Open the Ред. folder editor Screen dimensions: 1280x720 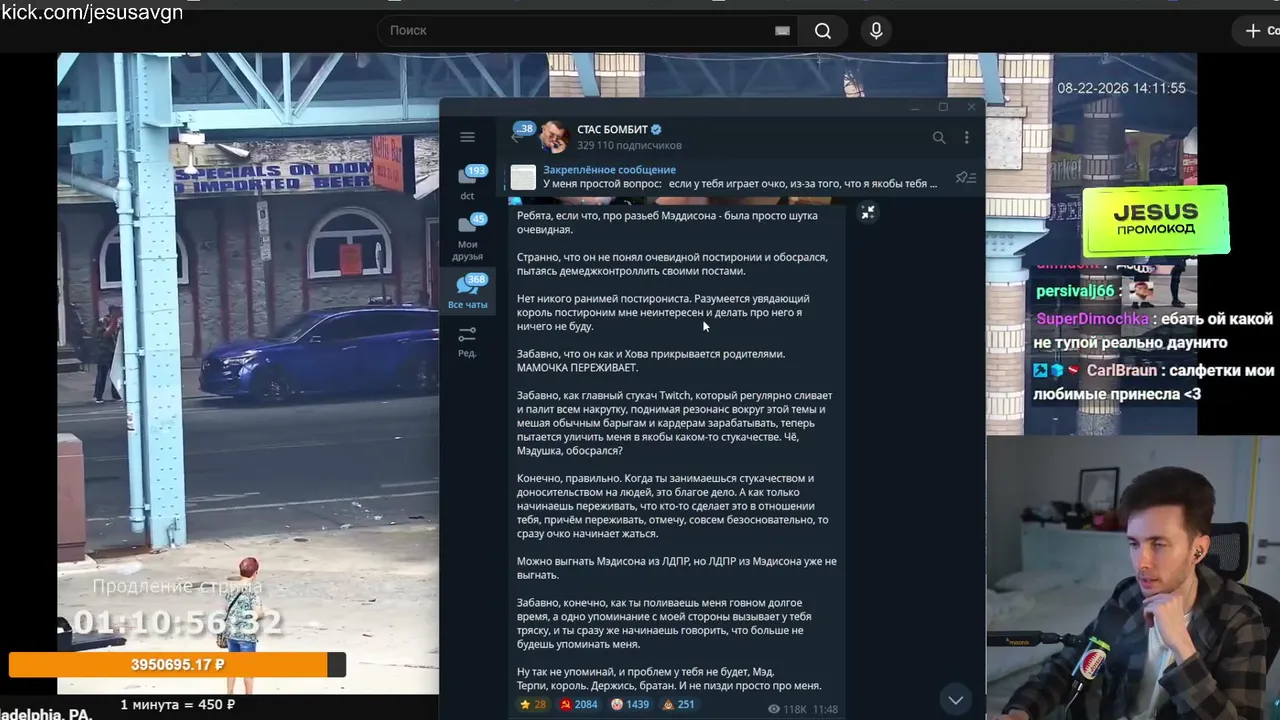click(x=467, y=340)
